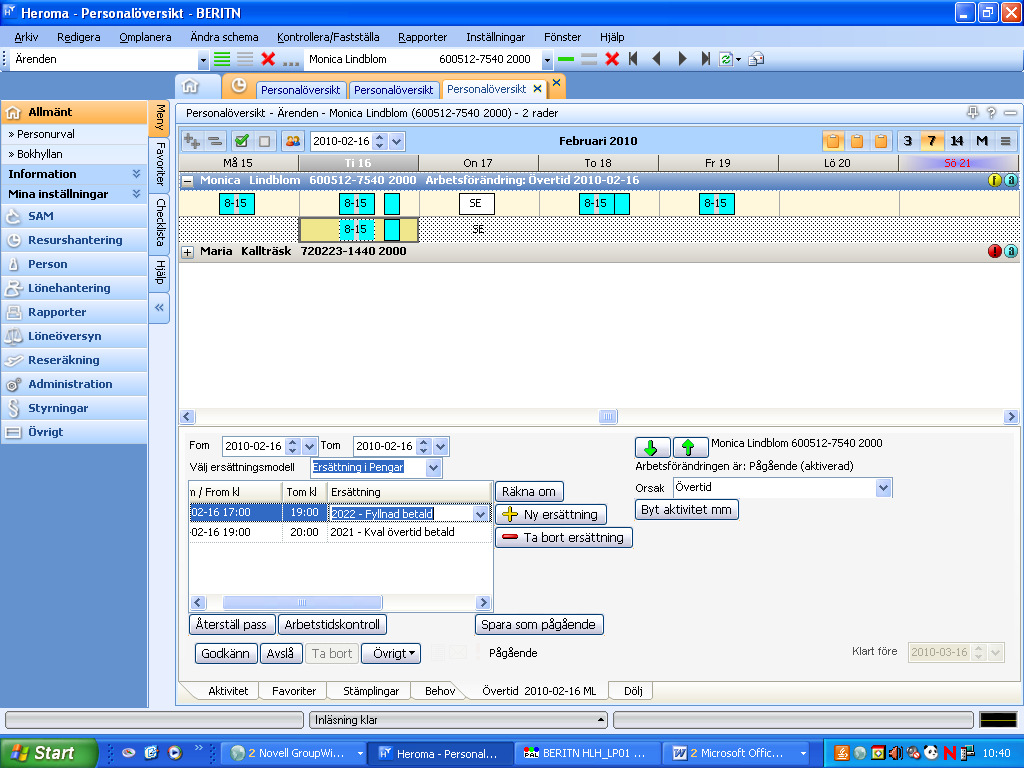
Task: Click the schedule grid horizontal scrollbar thumb
Action: 607,417
